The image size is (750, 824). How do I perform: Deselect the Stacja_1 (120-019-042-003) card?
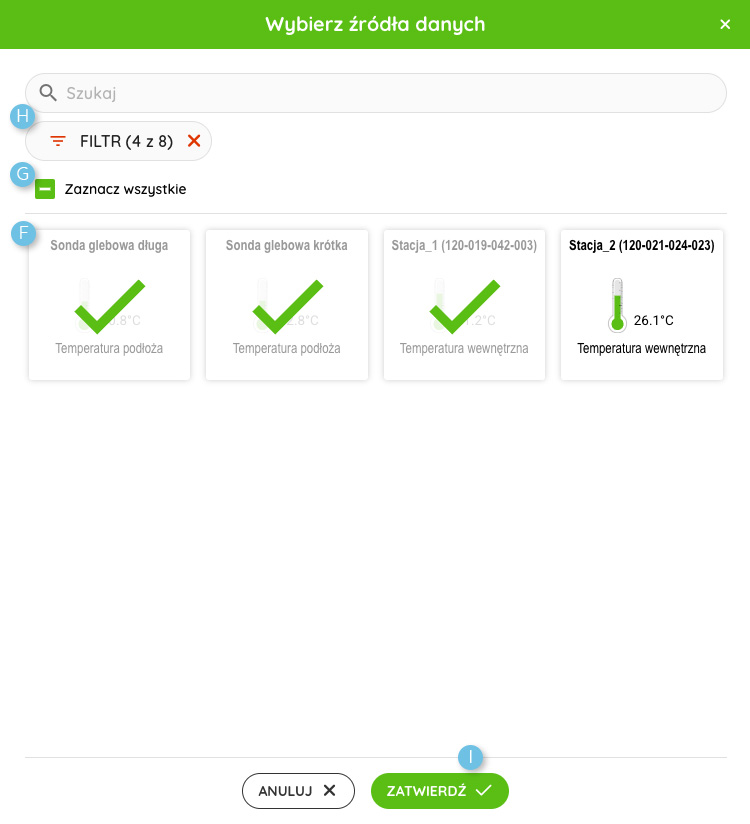(465, 305)
